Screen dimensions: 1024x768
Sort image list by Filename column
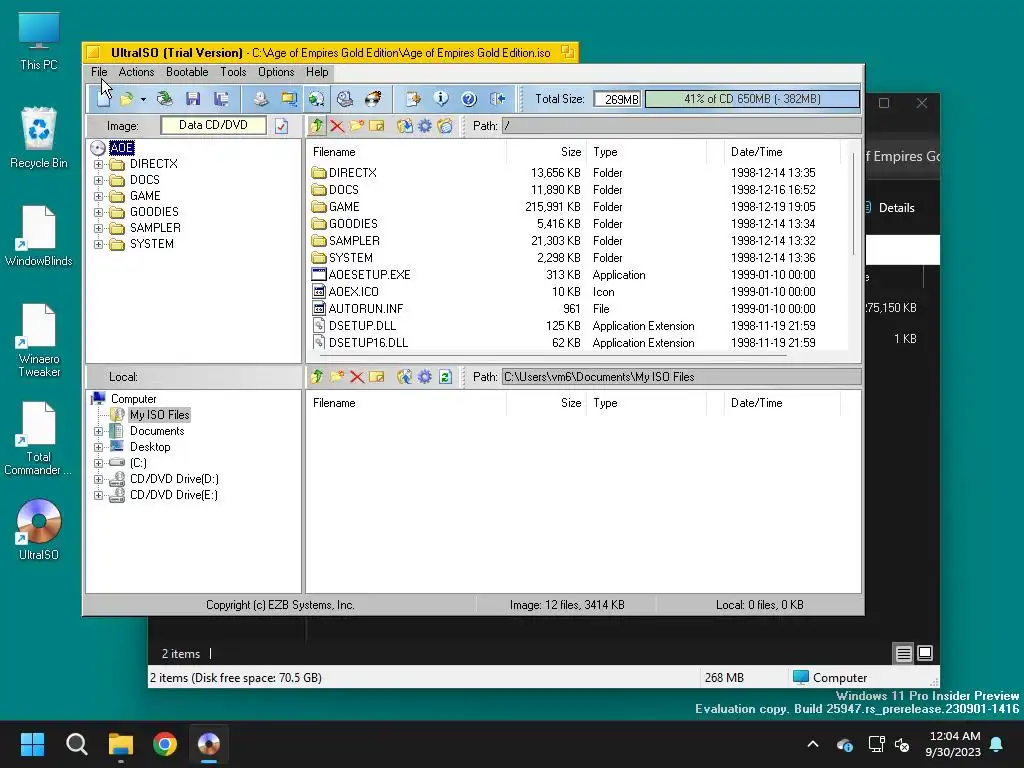(x=406, y=152)
